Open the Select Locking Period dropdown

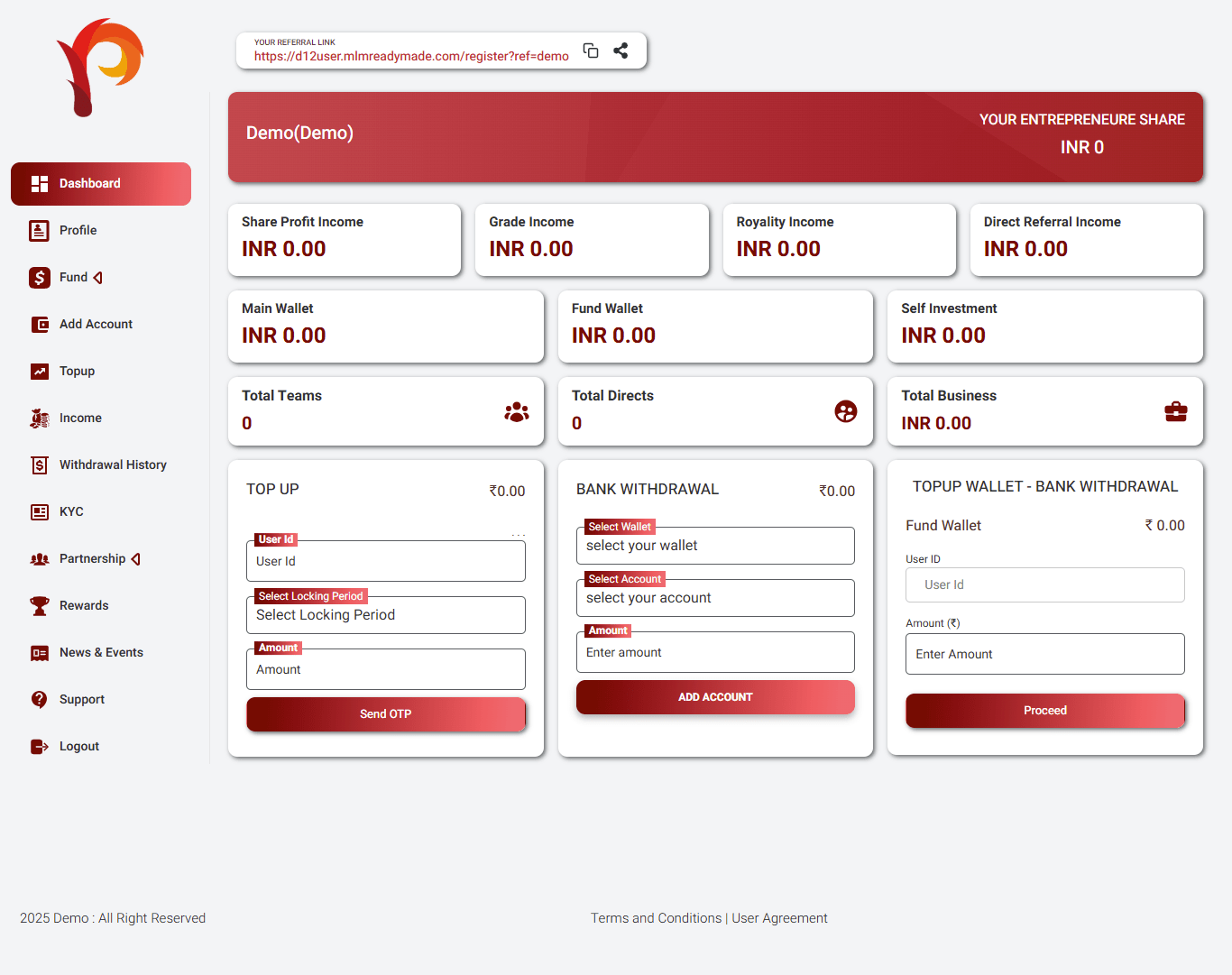click(385, 615)
